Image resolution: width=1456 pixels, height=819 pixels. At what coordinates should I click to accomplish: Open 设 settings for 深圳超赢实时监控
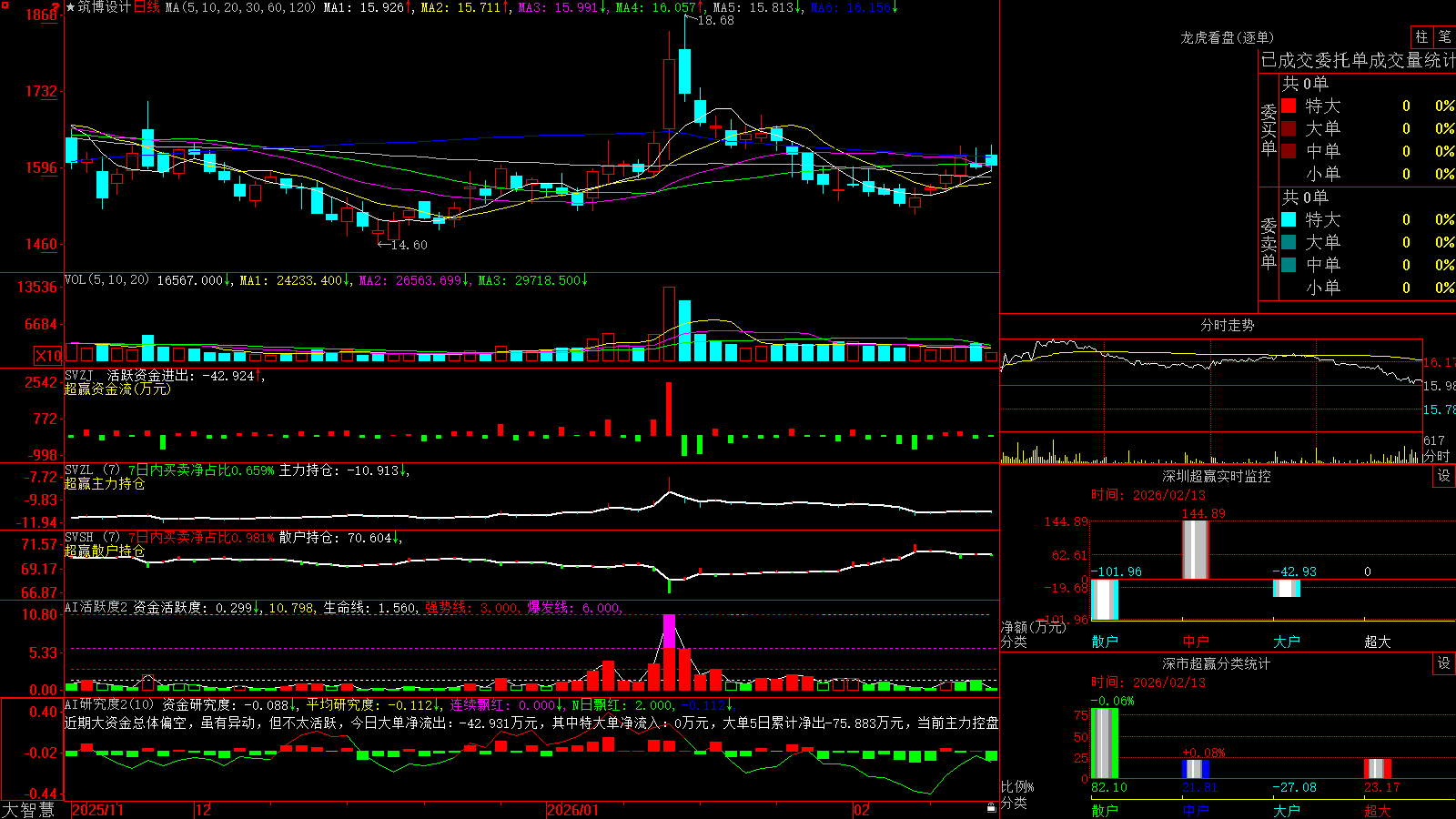pos(1444,476)
